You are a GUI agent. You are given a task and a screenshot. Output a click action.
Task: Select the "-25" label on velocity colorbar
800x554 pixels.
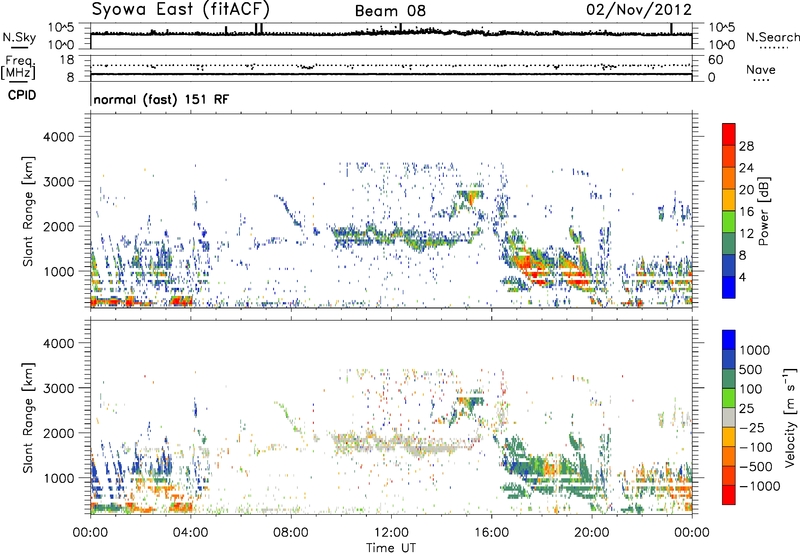click(752, 428)
